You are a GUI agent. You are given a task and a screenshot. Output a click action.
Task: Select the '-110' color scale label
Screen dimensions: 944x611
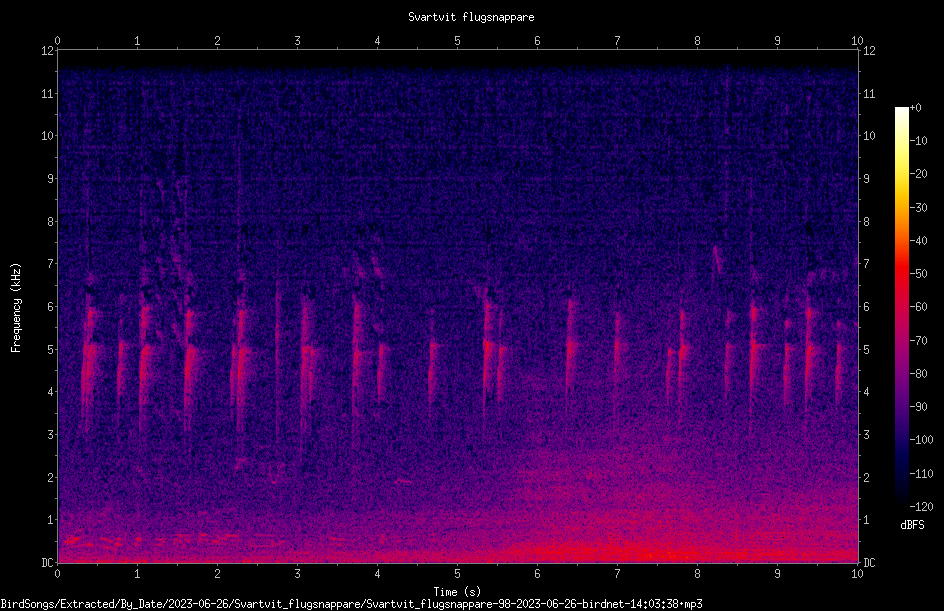coord(921,474)
